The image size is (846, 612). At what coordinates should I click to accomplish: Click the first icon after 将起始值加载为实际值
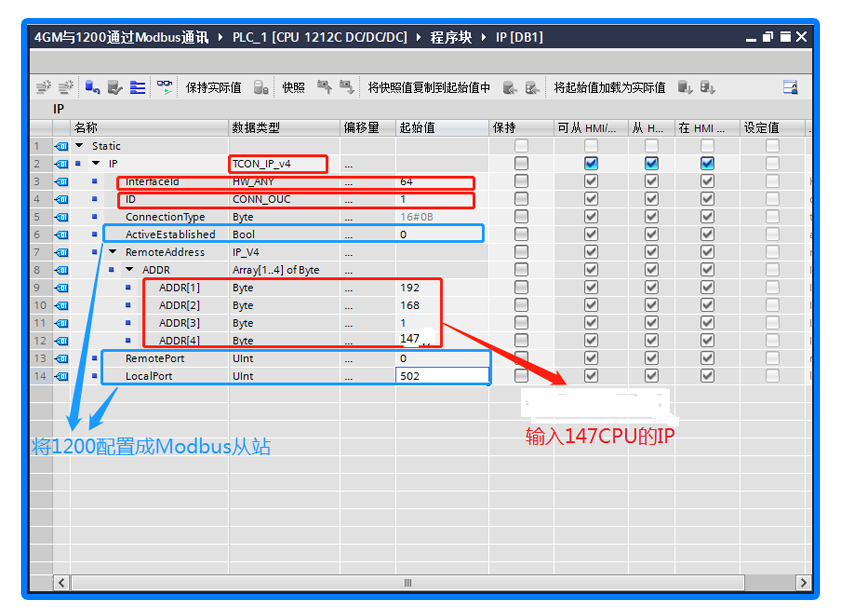685,87
